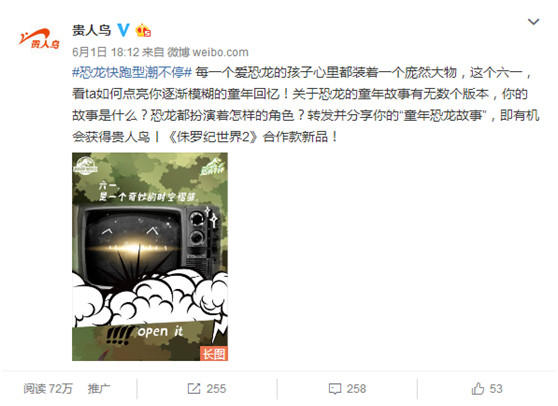The image size is (558, 406).
Task: Open the 贵人鸟 avatar logo
Action: coord(39,38)
